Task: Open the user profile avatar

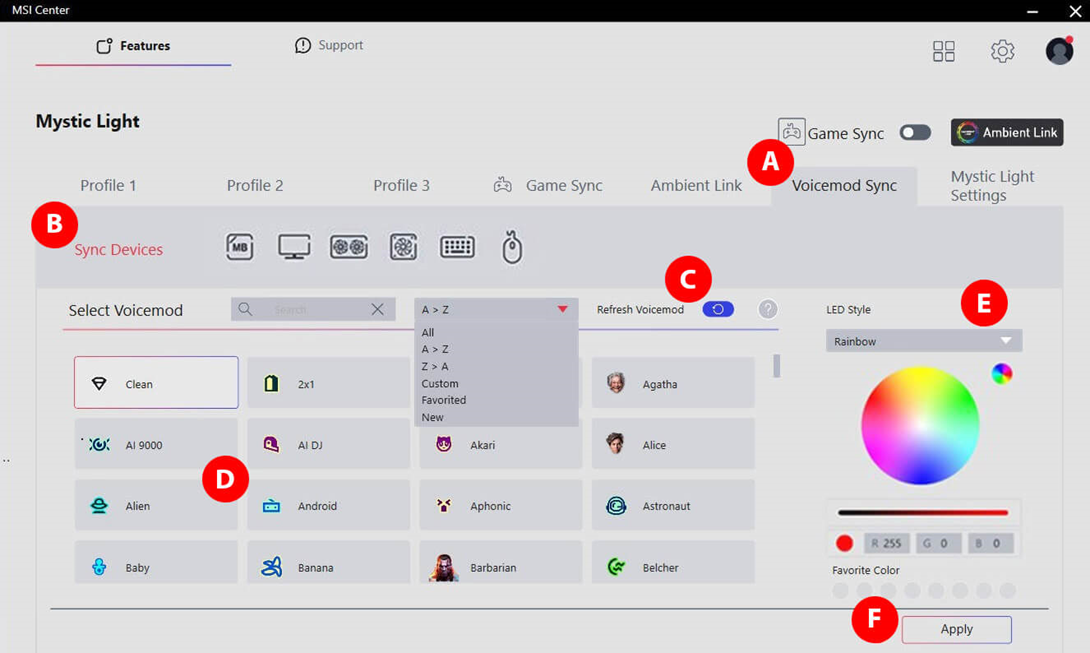Action: pyautogui.click(x=1059, y=51)
